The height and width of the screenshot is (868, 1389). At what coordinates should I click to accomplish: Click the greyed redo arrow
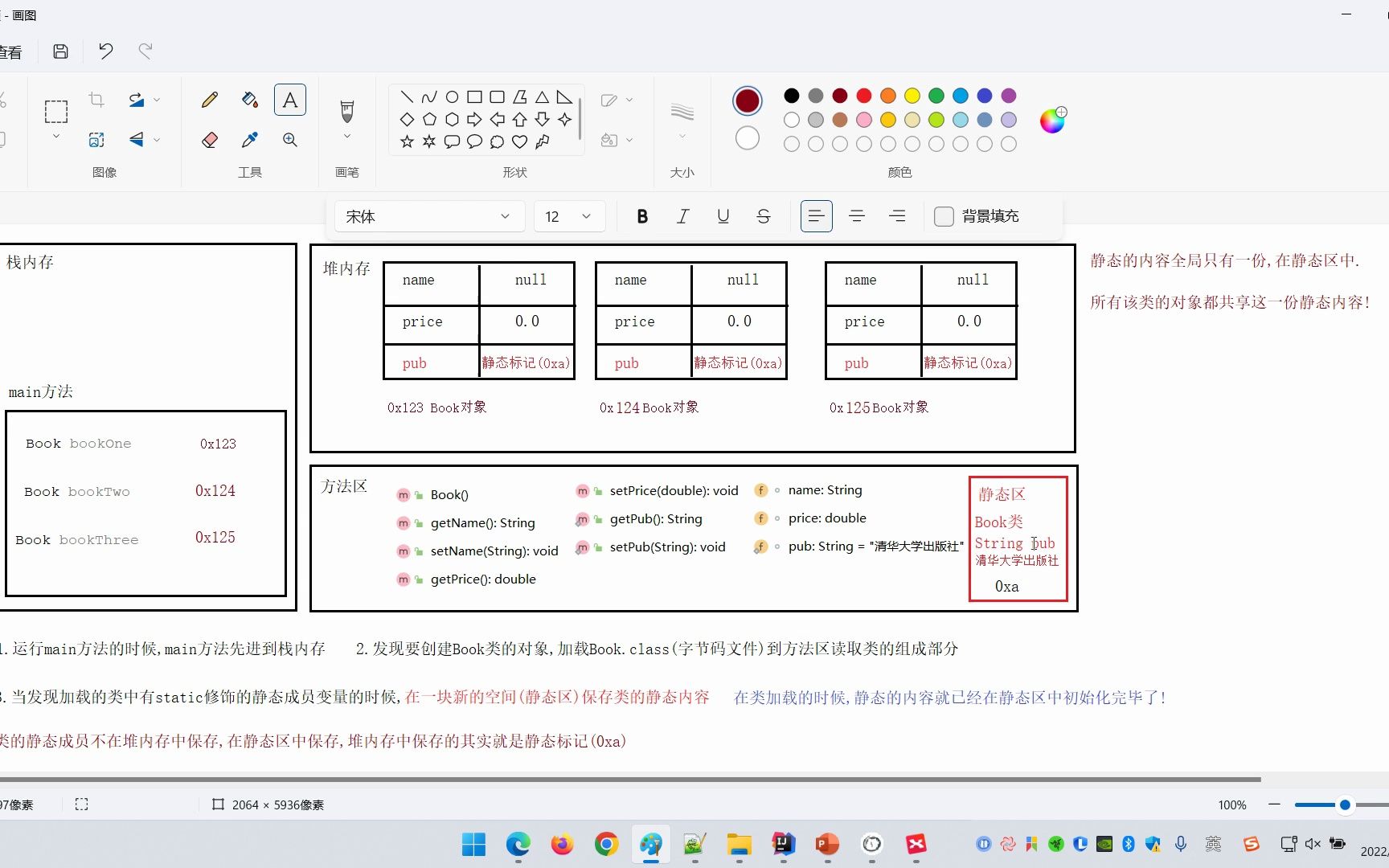click(x=145, y=51)
